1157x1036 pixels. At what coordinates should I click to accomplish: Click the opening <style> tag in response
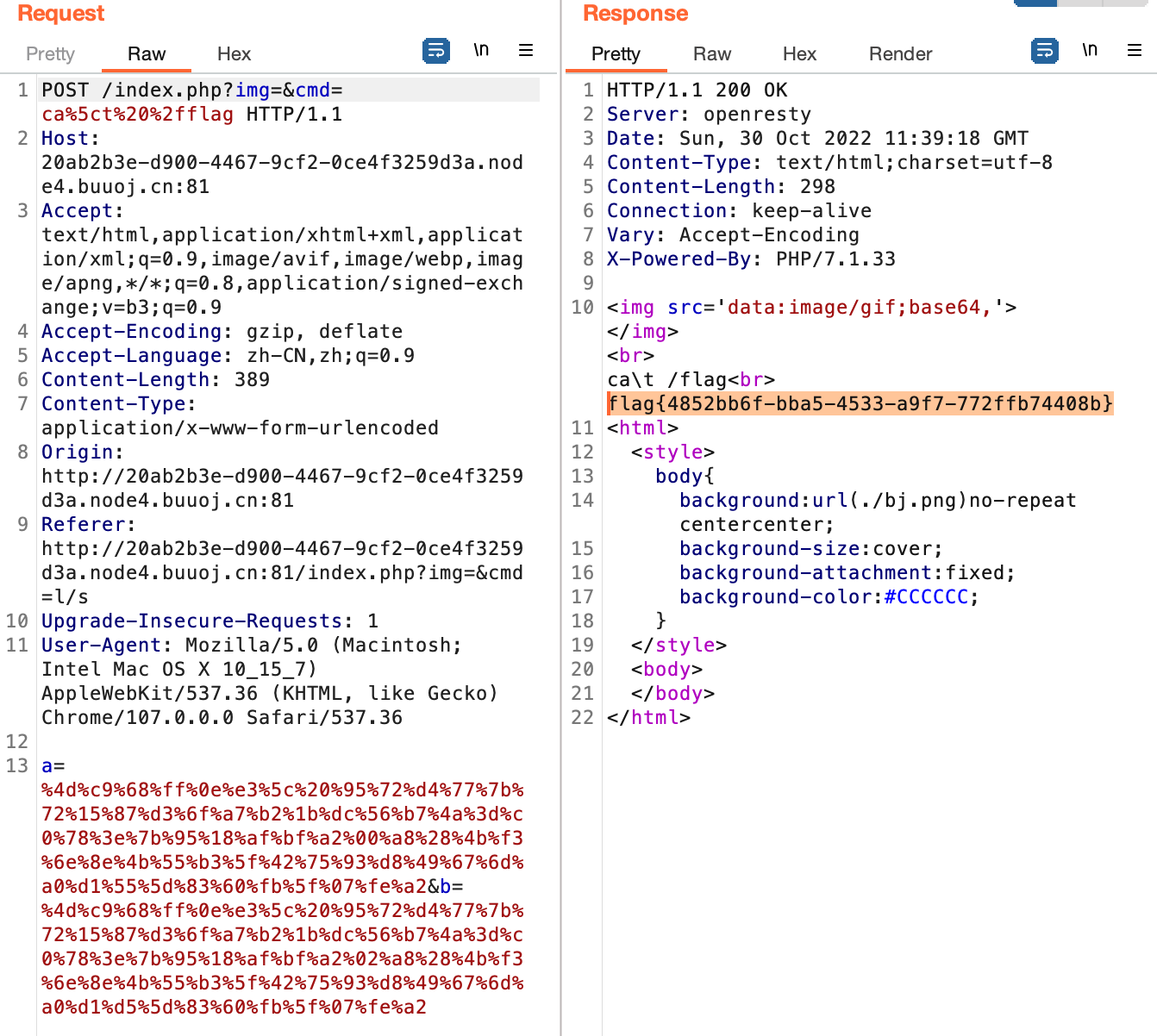pyautogui.click(x=672, y=452)
